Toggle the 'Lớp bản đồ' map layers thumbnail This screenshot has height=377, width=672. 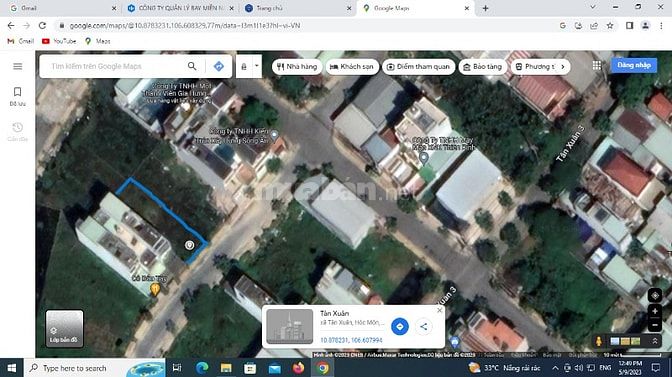click(x=64, y=328)
